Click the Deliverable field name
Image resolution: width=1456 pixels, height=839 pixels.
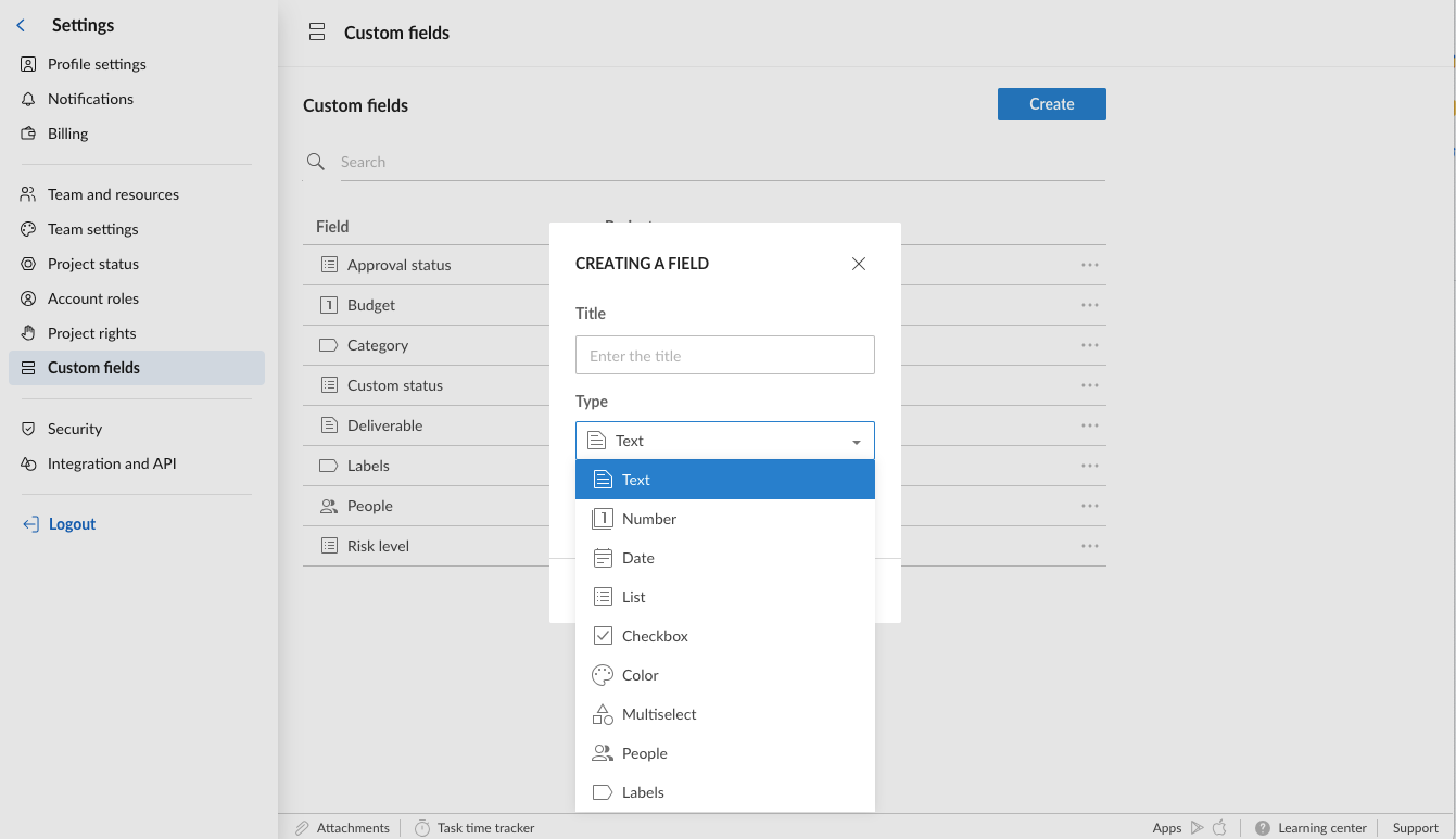click(x=384, y=425)
